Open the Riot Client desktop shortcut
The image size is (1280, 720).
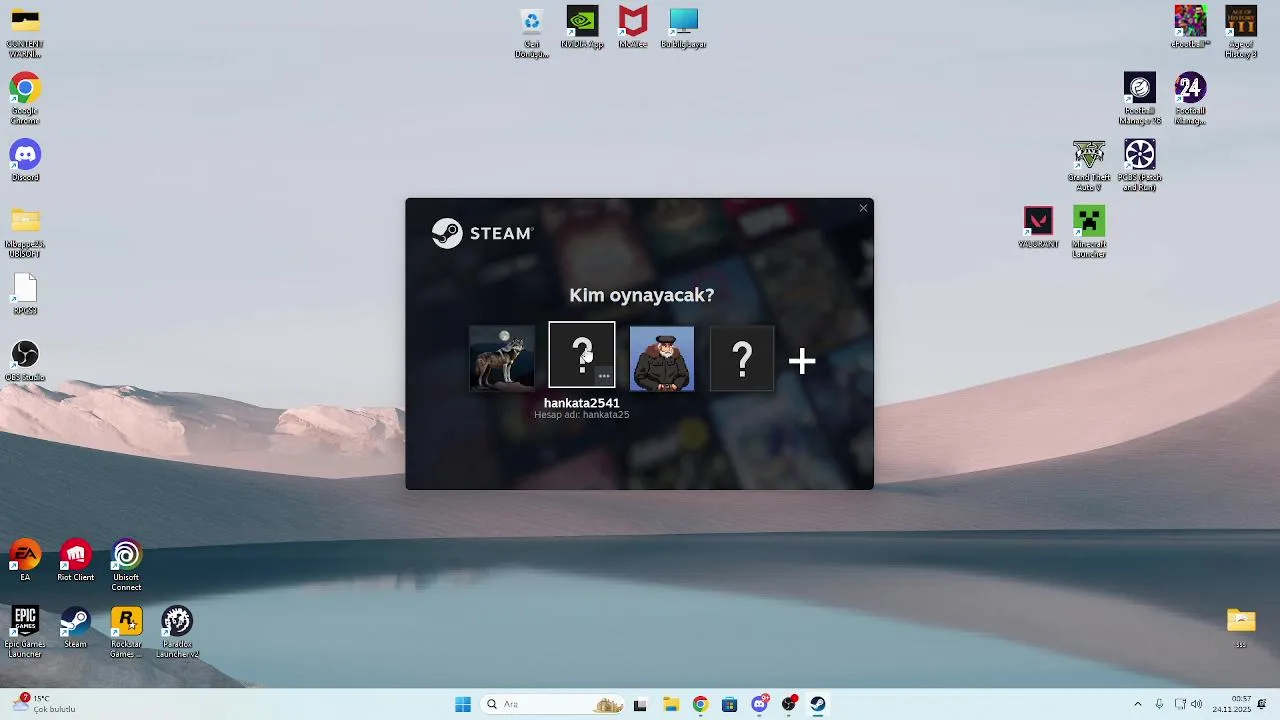click(x=75, y=561)
